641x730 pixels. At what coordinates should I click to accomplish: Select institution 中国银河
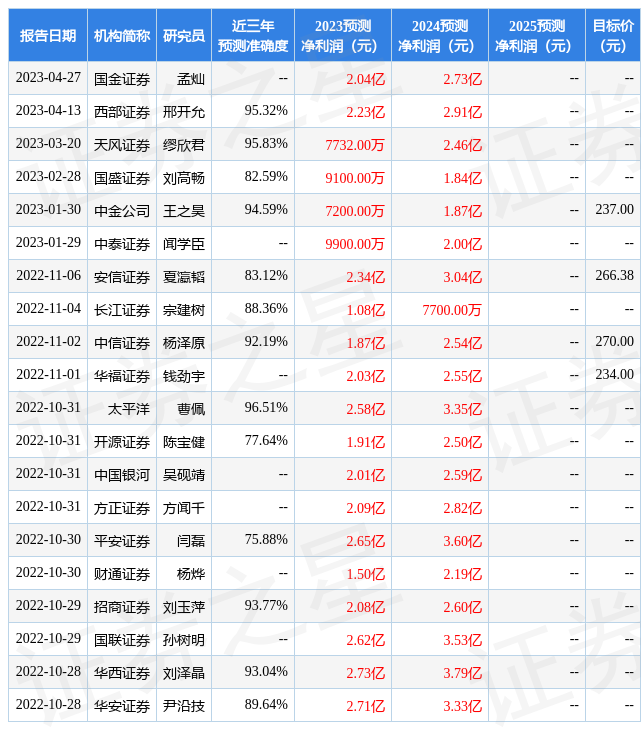(x=122, y=475)
